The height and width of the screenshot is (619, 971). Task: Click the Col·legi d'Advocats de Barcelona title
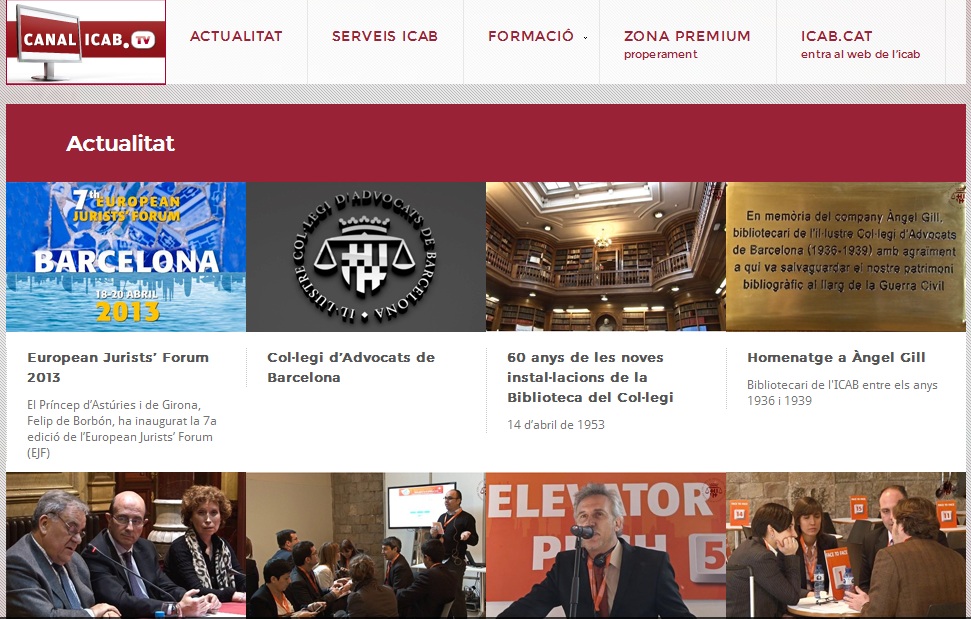pyautogui.click(x=351, y=367)
